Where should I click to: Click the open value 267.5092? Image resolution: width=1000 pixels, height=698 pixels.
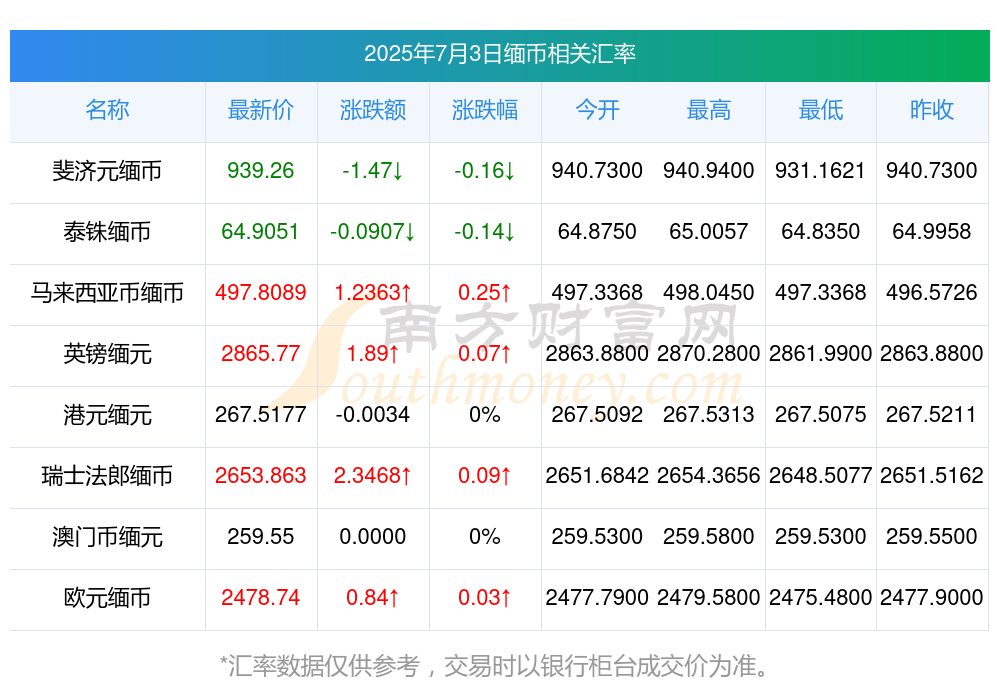(x=597, y=414)
